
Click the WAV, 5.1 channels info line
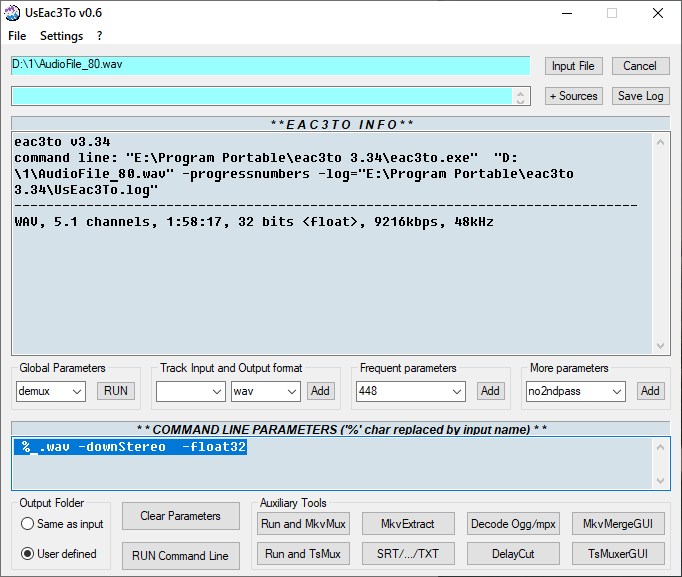254,222
